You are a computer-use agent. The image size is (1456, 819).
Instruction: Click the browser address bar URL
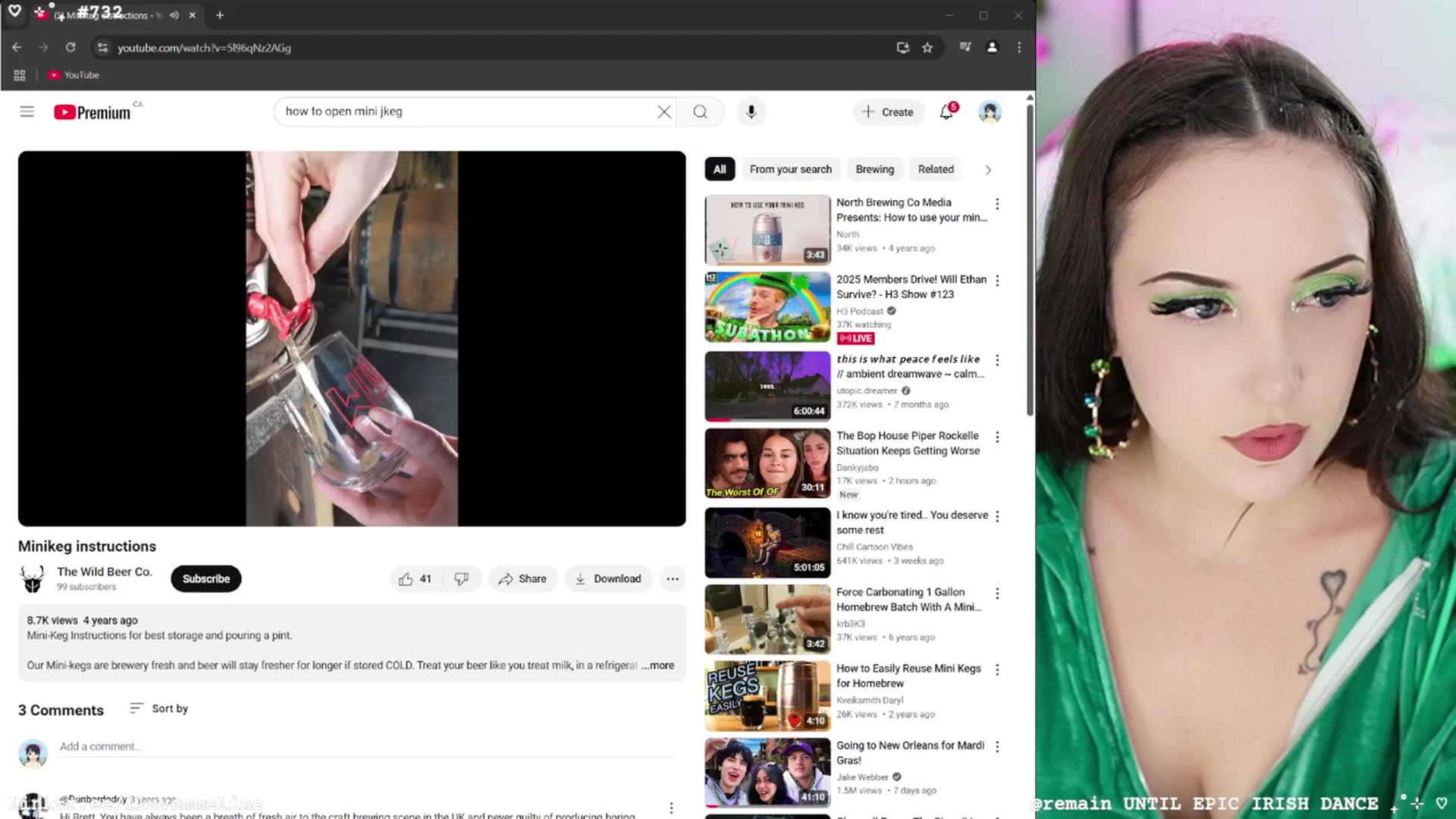(x=204, y=48)
